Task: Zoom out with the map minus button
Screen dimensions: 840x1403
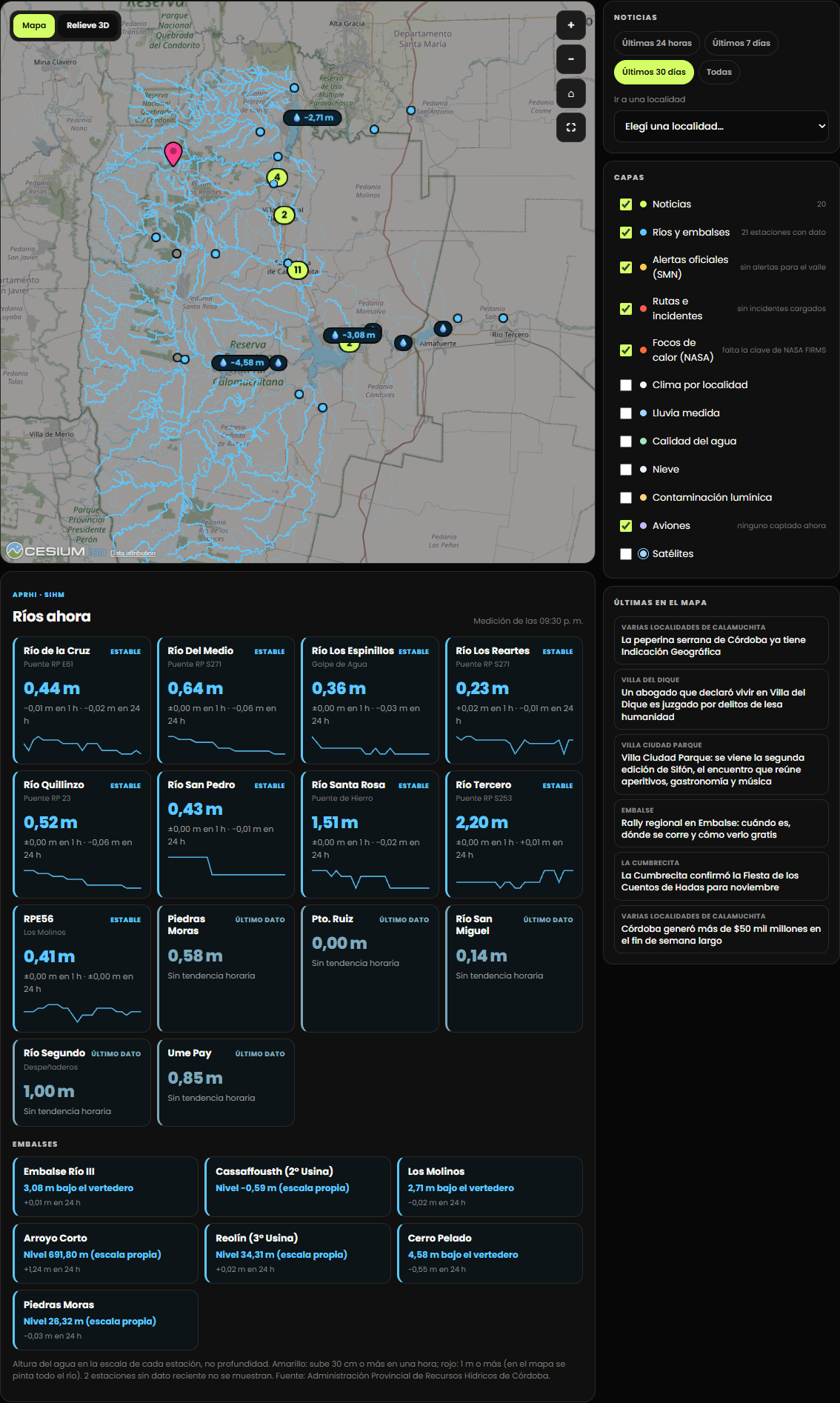Action: tap(571, 59)
